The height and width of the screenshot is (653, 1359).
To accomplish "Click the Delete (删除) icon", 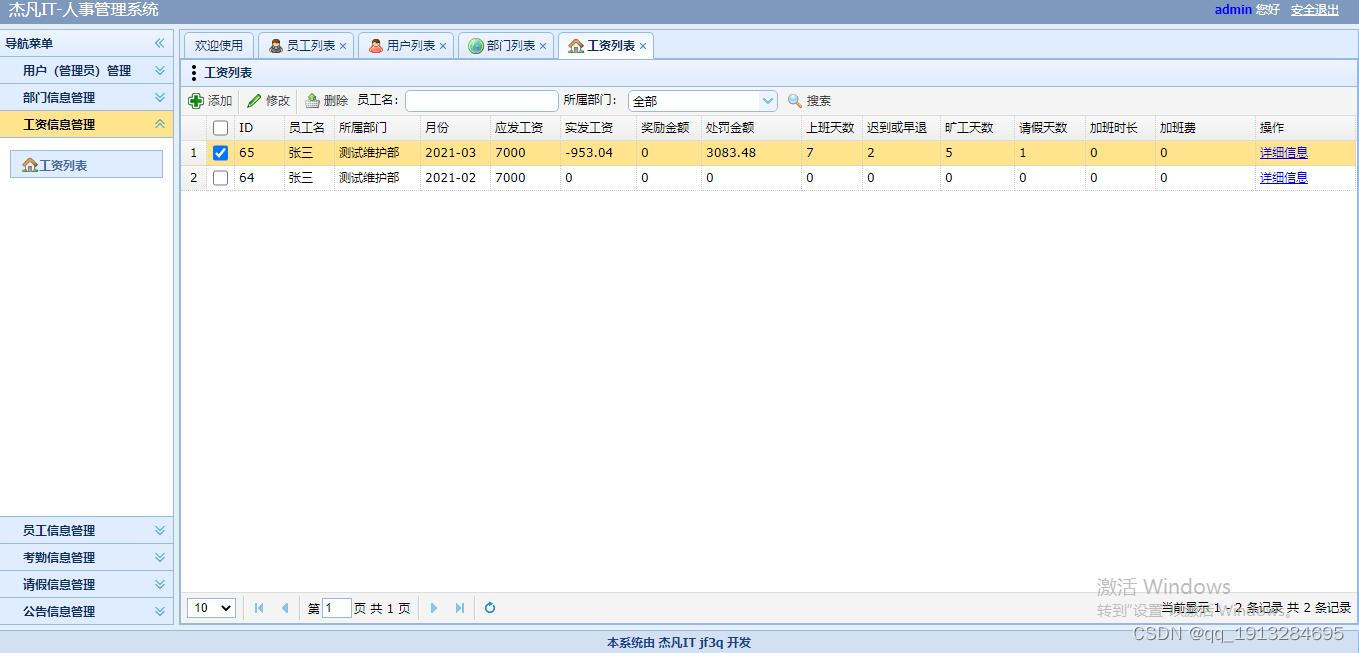I will [x=312, y=101].
